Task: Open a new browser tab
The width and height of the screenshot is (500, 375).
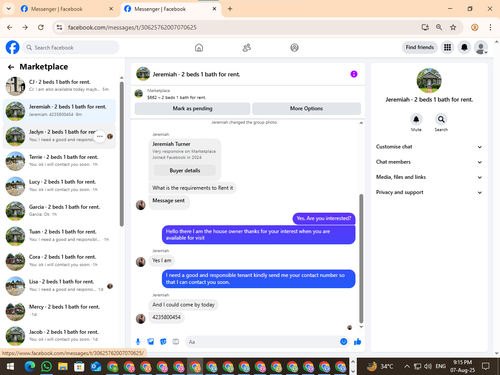Action: (x=230, y=9)
